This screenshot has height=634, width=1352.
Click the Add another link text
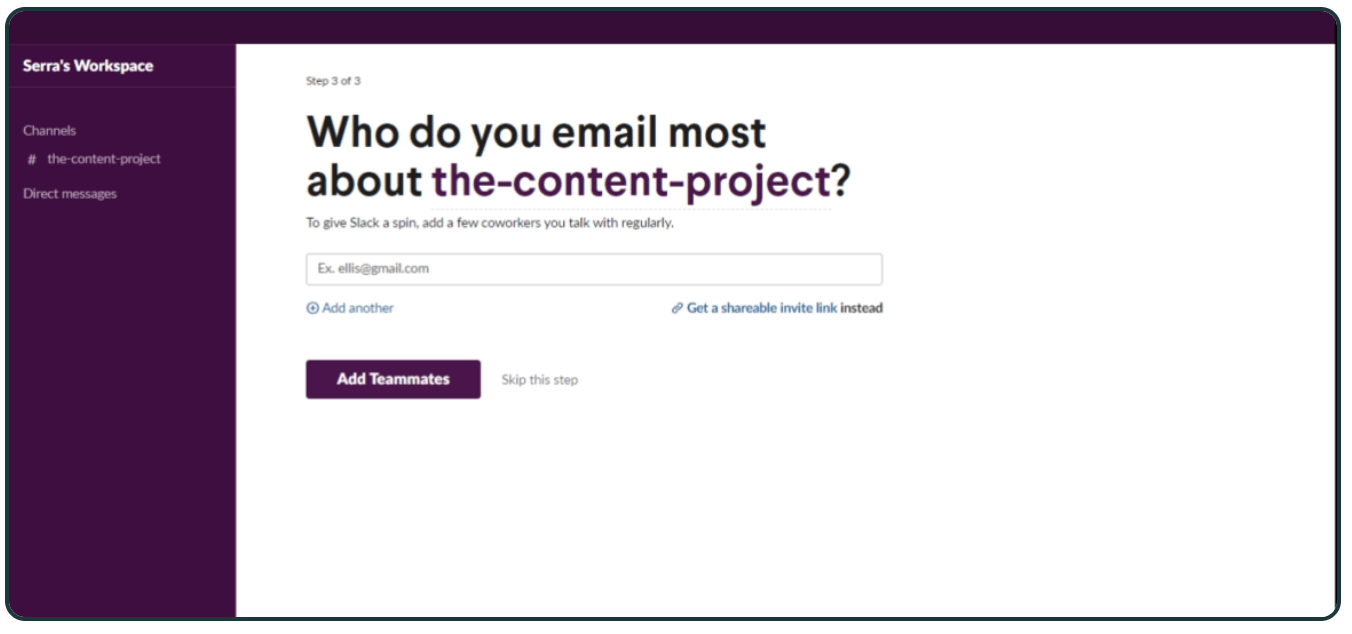(x=358, y=309)
